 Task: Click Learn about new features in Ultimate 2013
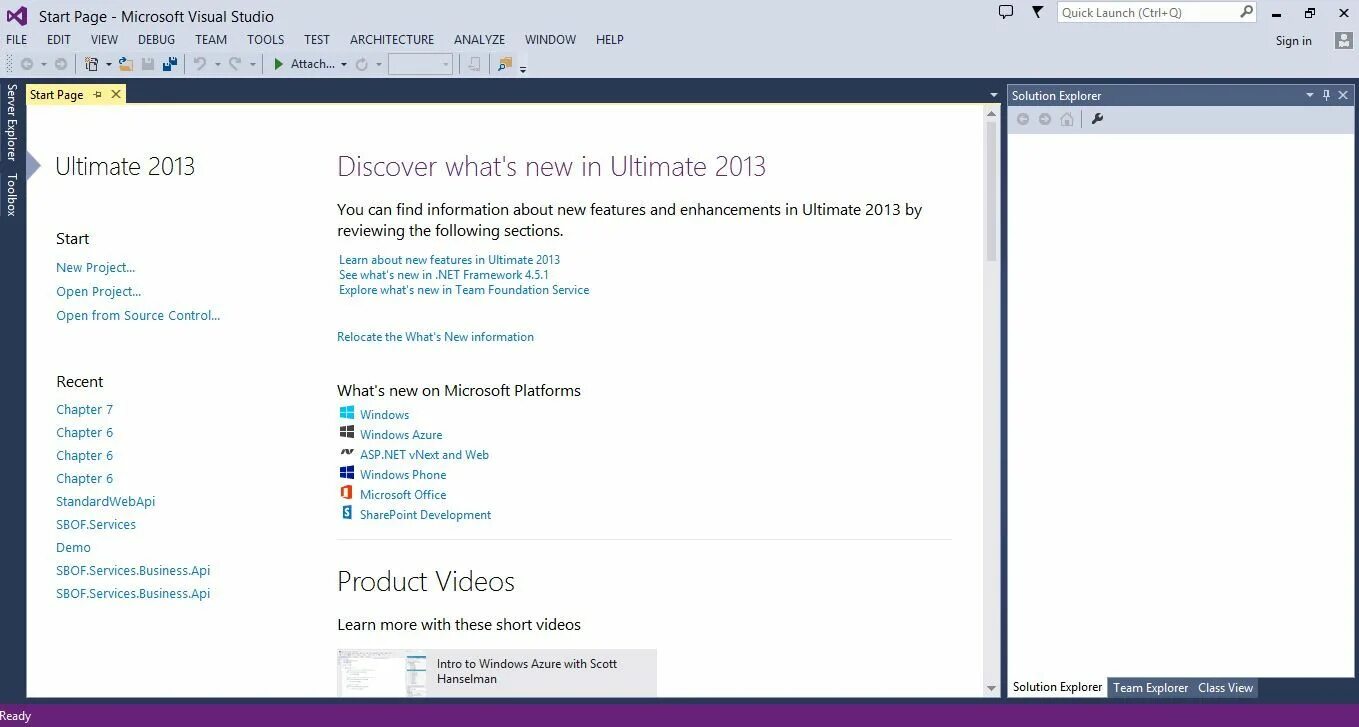coord(450,259)
